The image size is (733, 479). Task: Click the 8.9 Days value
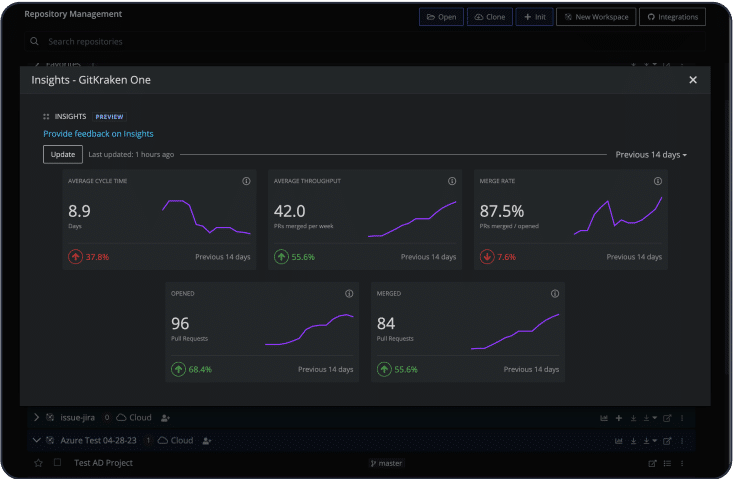point(79,211)
